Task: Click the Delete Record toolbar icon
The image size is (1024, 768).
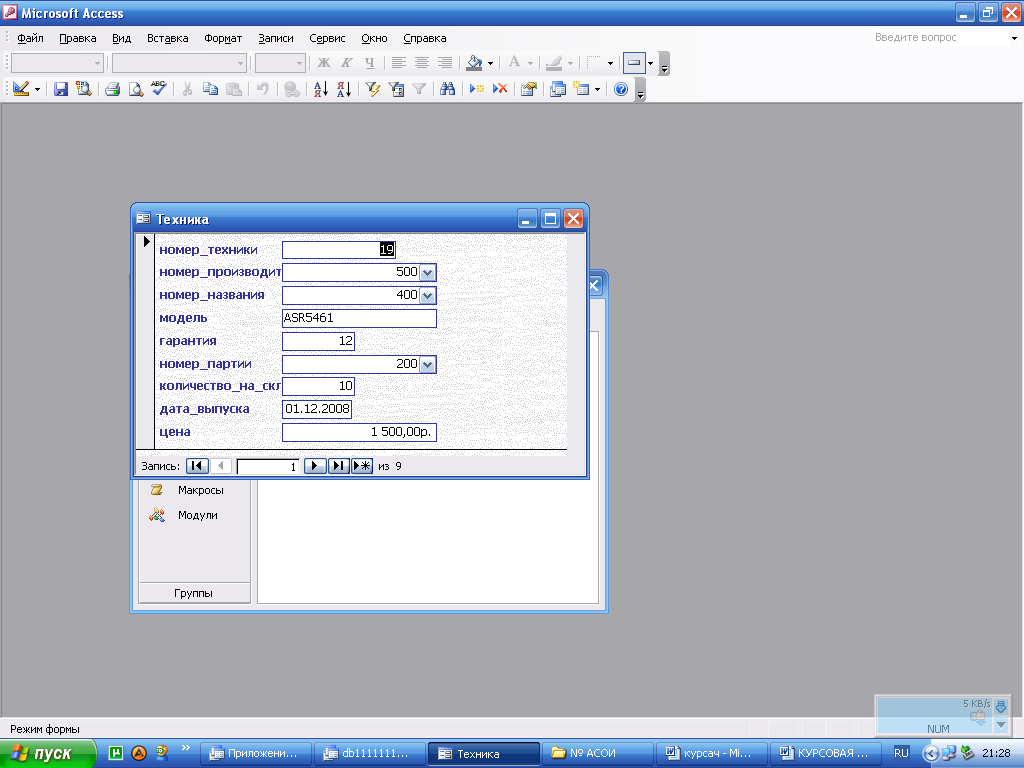Action: tap(500, 89)
